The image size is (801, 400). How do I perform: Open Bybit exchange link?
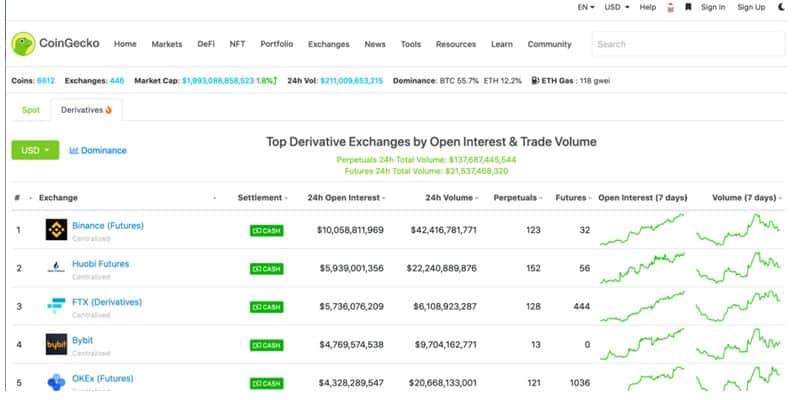coord(82,340)
